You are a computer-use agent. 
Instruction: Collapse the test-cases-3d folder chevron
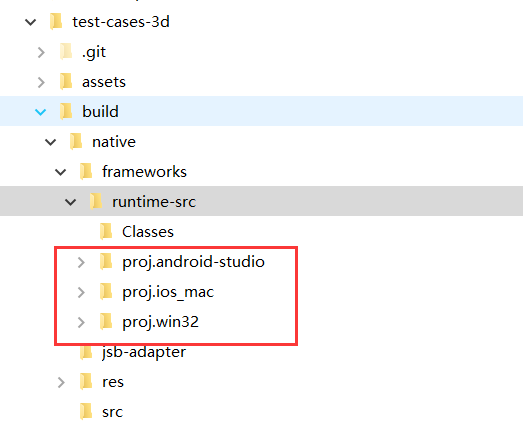coord(31,22)
